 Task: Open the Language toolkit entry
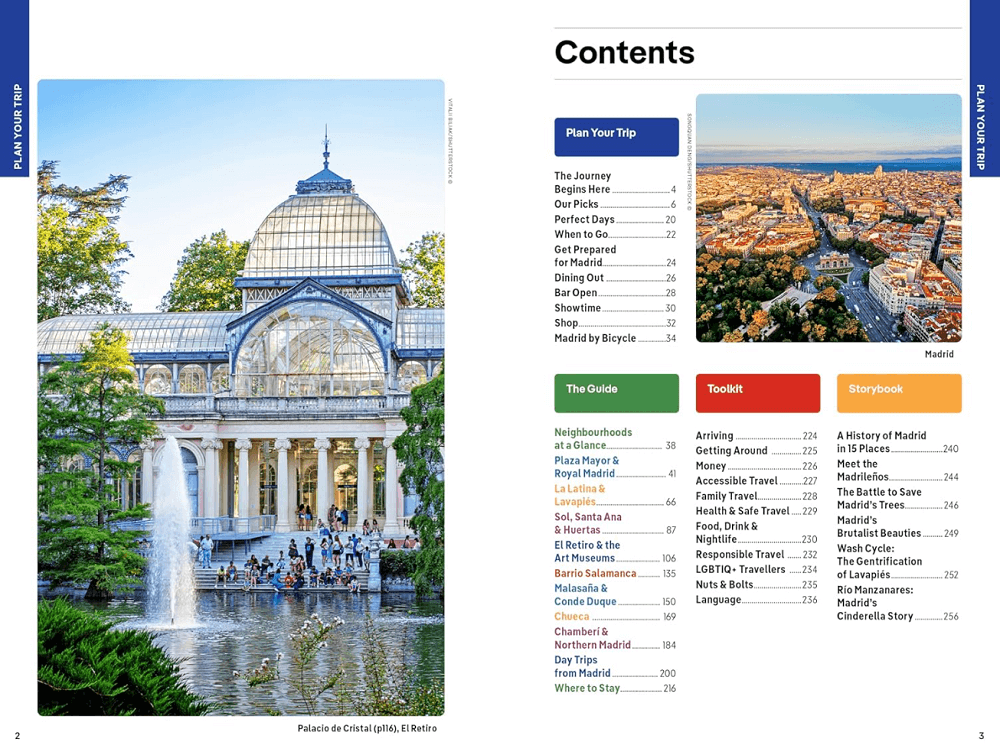pos(756,600)
